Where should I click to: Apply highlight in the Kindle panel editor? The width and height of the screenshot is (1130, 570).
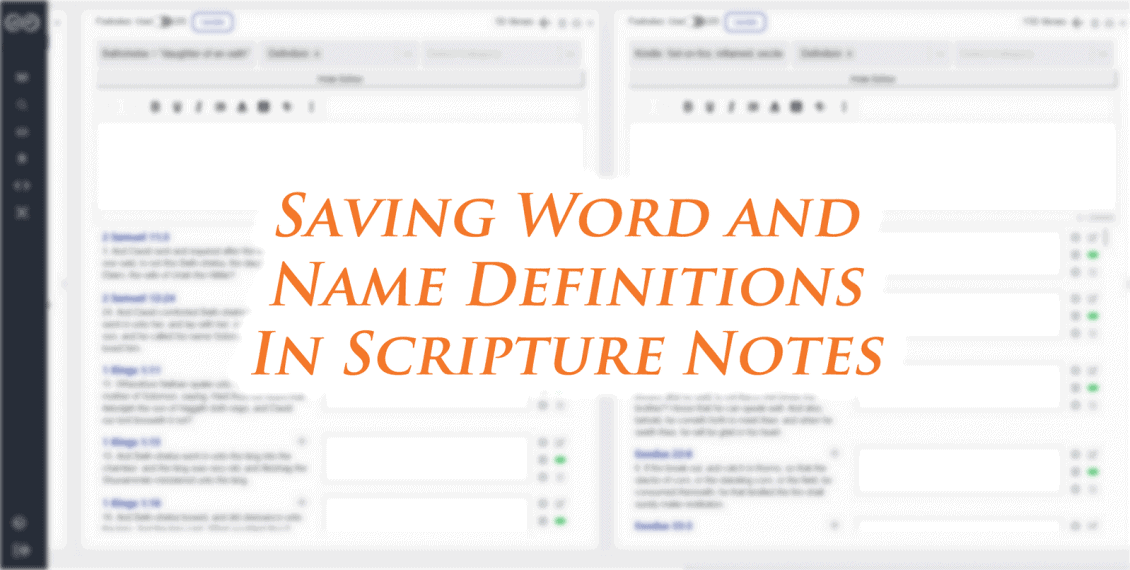point(797,107)
